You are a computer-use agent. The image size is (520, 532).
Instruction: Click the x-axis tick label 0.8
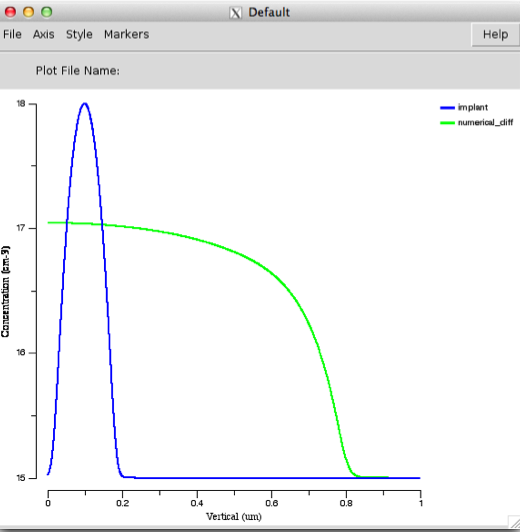(346, 503)
